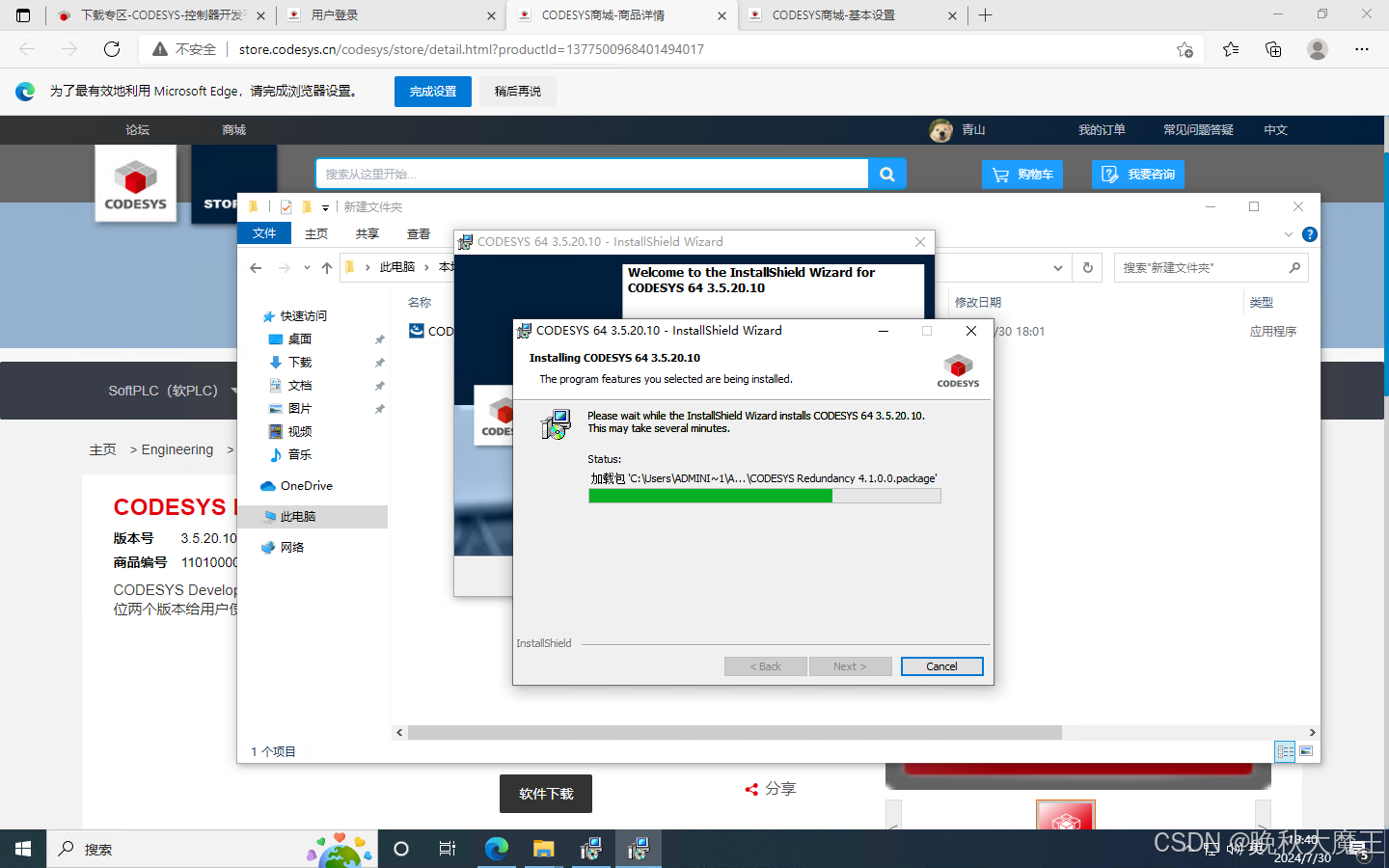Click the share icon near 分享

click(x=751, y=789)
